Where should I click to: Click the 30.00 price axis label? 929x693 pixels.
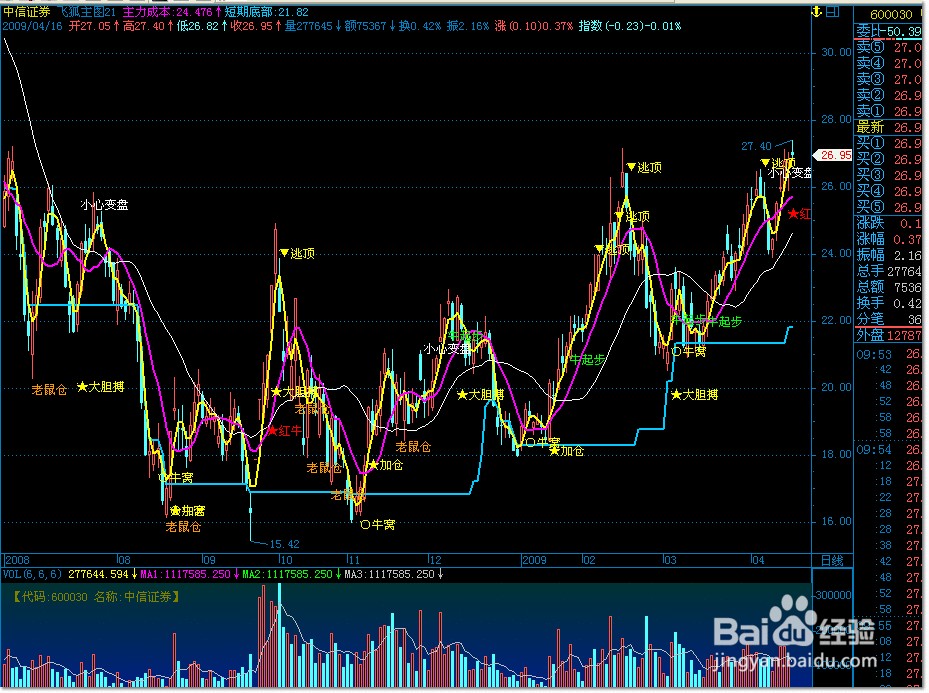pyautogui.click(x=836, y=52)
